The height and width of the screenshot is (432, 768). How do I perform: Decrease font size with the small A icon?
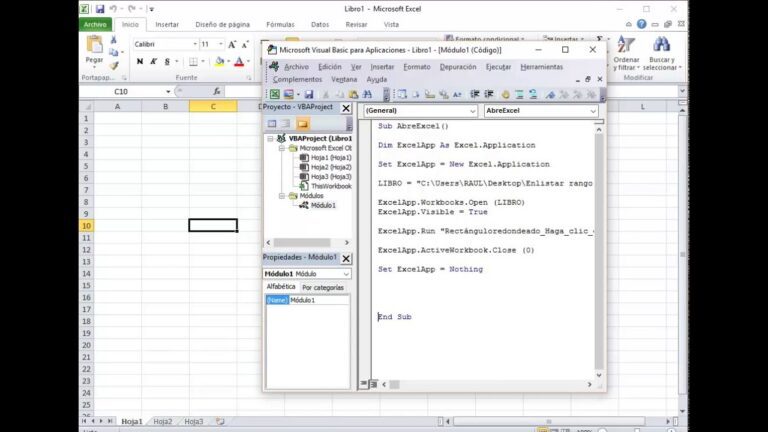[x=245, y=44]
